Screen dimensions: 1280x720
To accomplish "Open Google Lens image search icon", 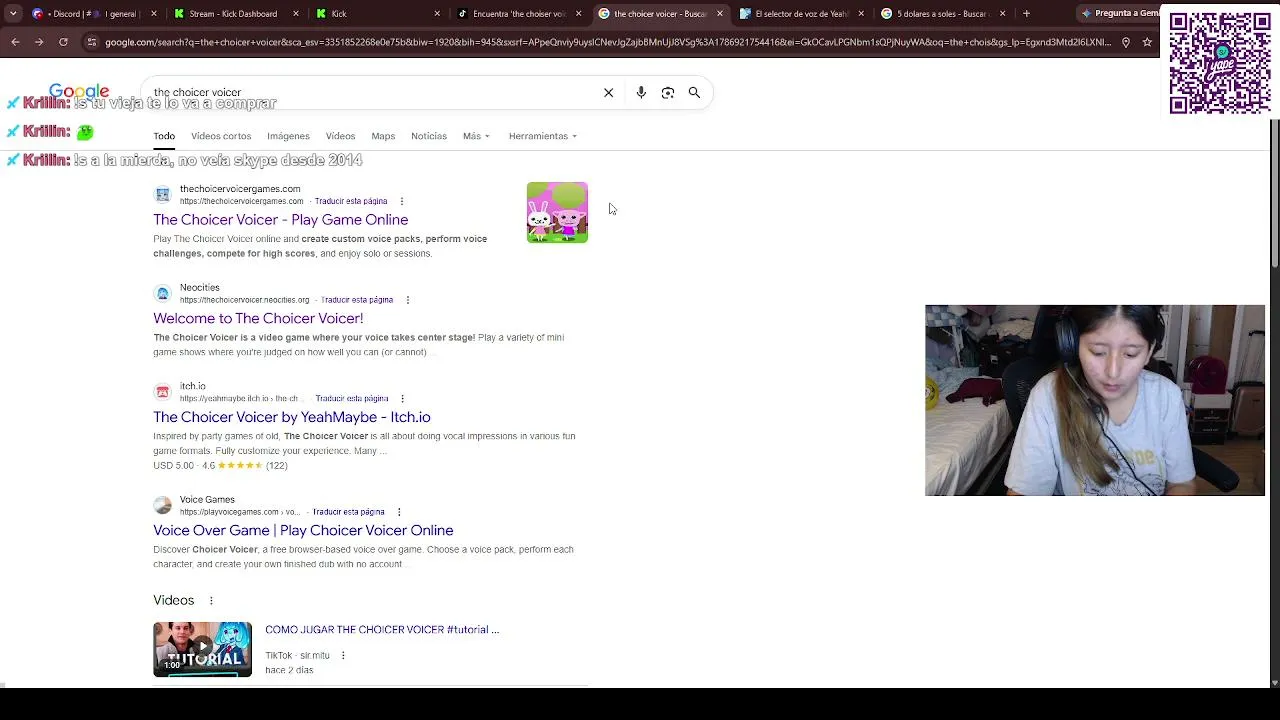I will coord(668,93).
